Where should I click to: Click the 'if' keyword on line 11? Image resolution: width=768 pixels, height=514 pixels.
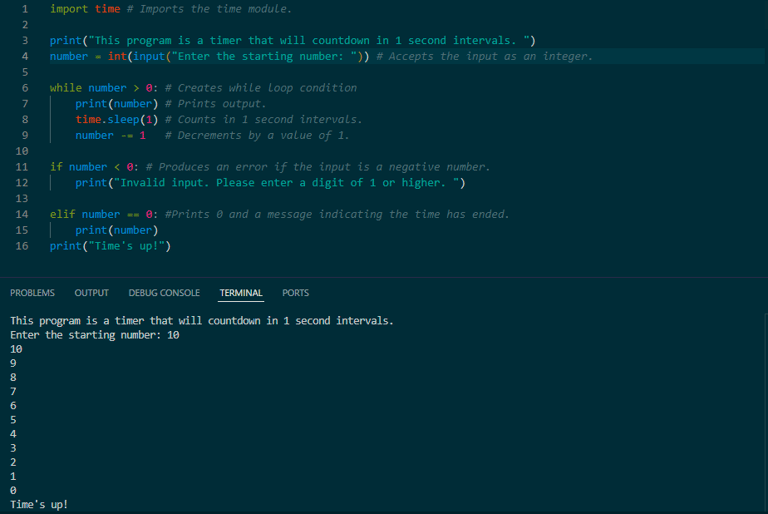click(x=56, y=167)
